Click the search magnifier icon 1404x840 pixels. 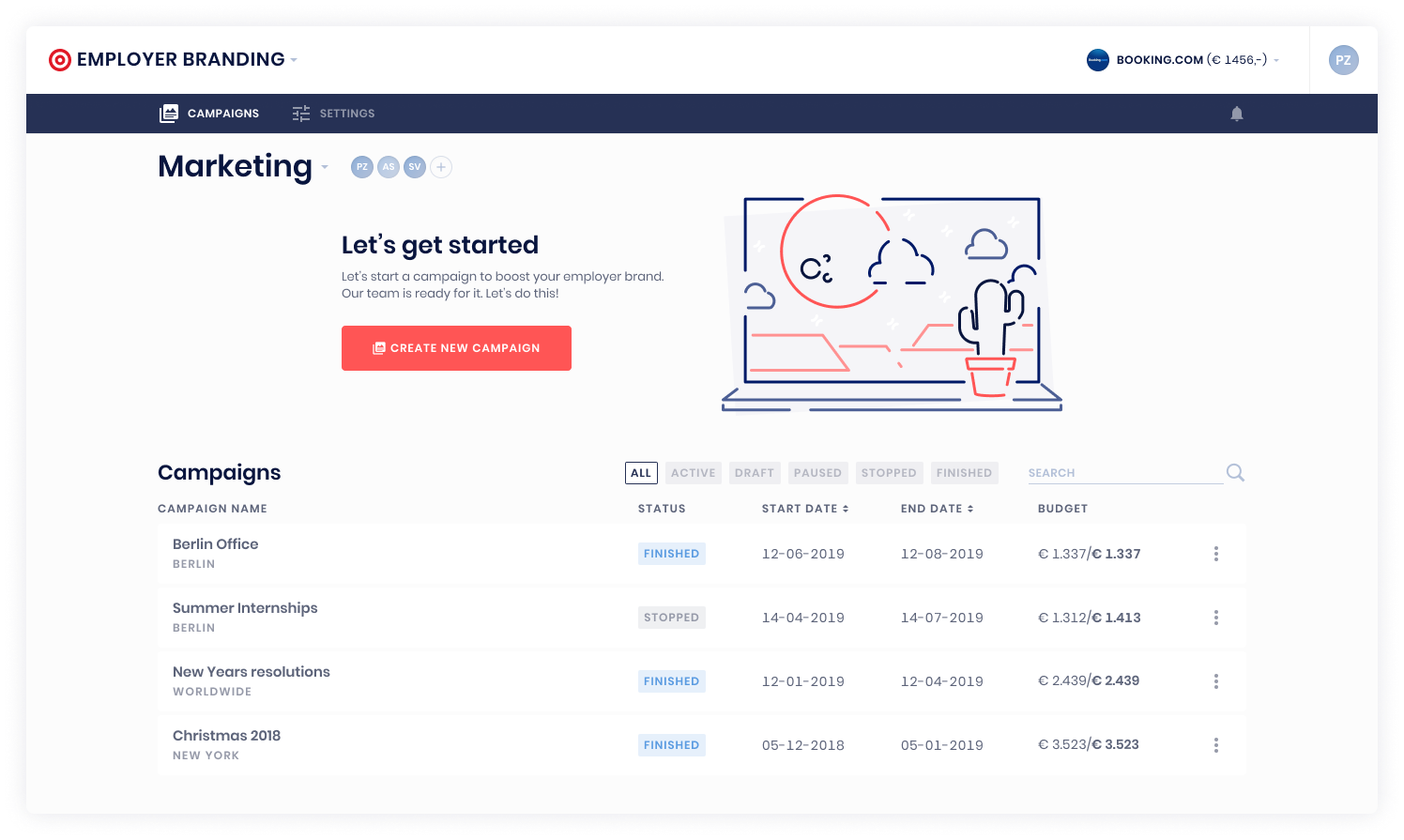click(x=1235, y=472)
